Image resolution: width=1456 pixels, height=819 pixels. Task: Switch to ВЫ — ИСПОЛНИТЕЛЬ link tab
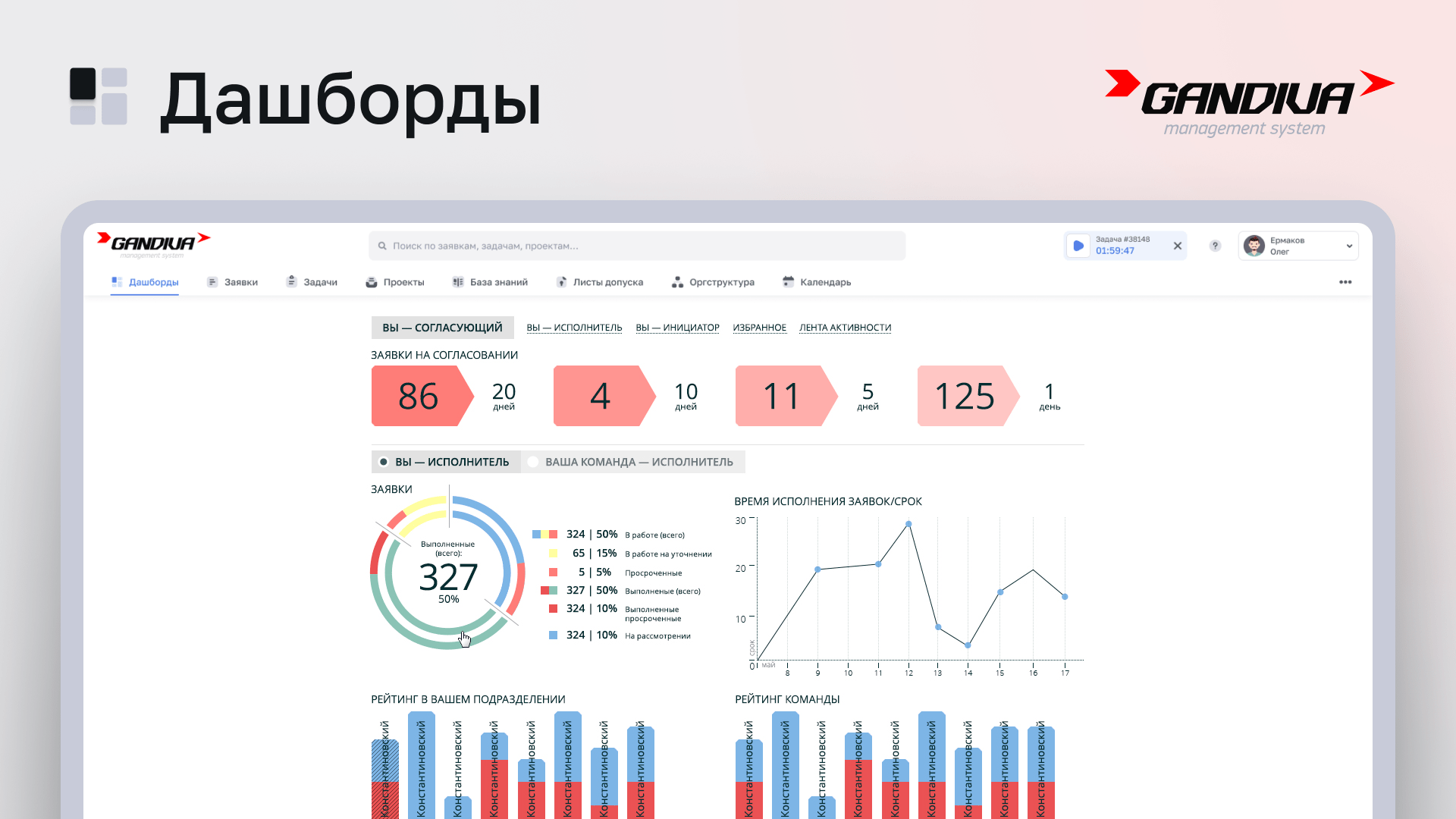(574, 328)
